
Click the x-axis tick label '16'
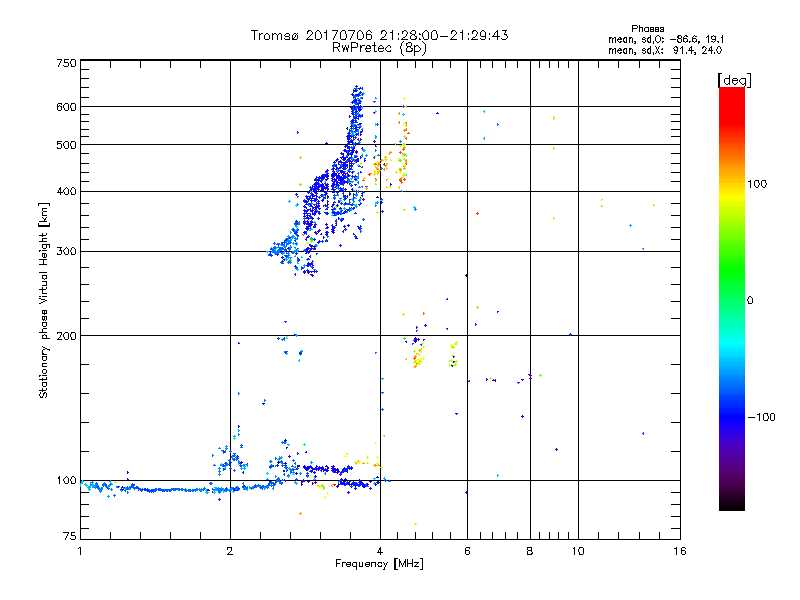pyautogui.click(x=680, y=551)
